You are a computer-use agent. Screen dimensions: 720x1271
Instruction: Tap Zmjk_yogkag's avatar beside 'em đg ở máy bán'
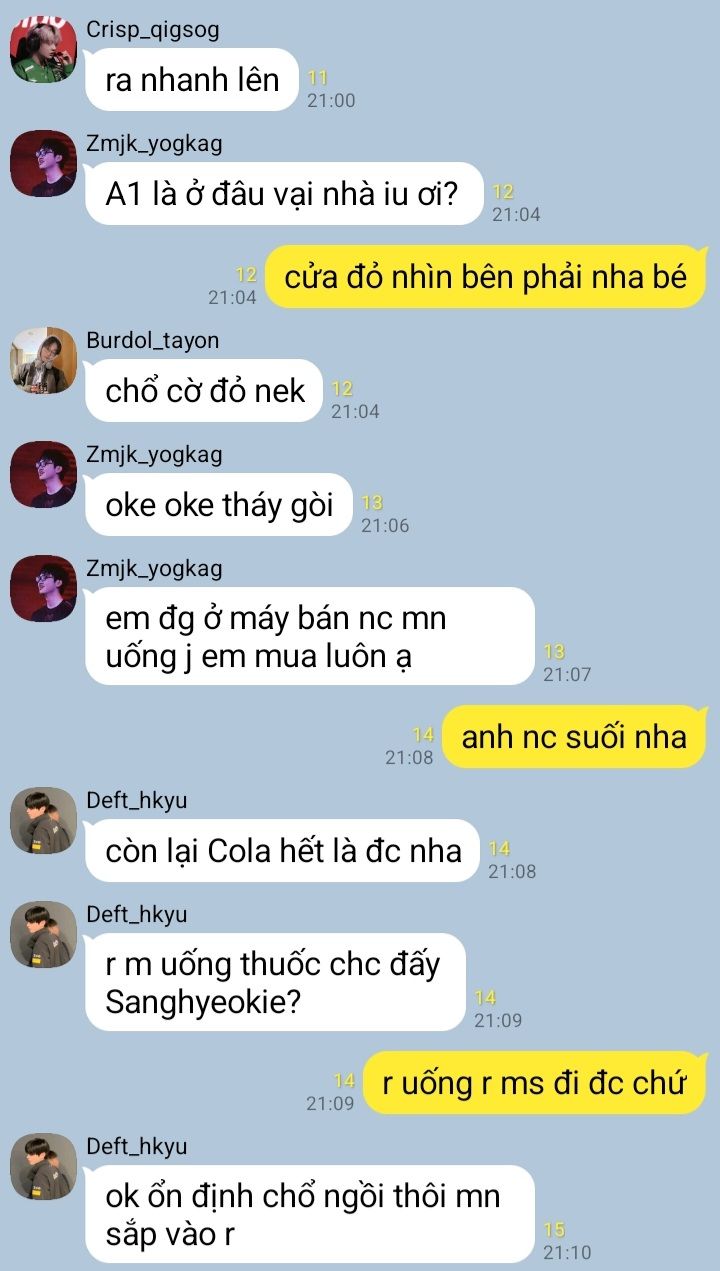43,588
